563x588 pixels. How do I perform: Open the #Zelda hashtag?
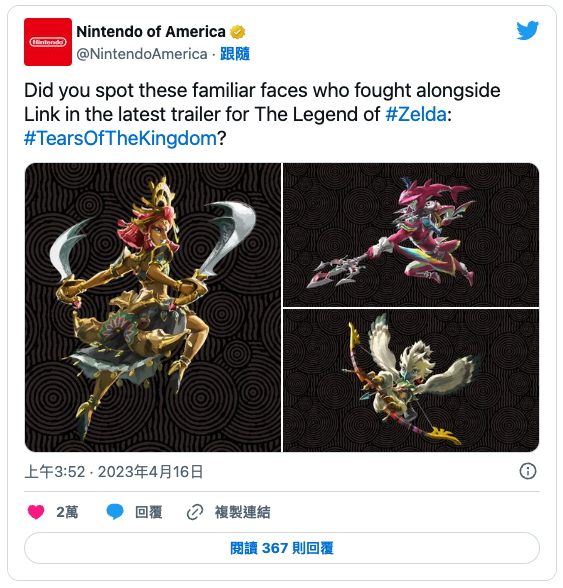416,114
